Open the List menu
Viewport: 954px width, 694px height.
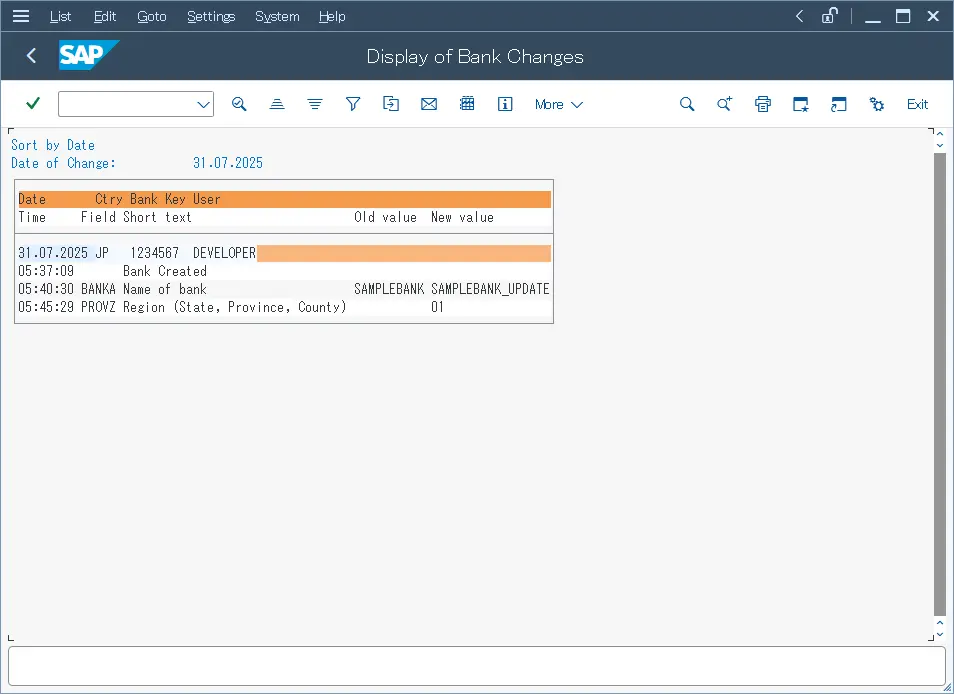pyautogui.click(x=60, y=16)
